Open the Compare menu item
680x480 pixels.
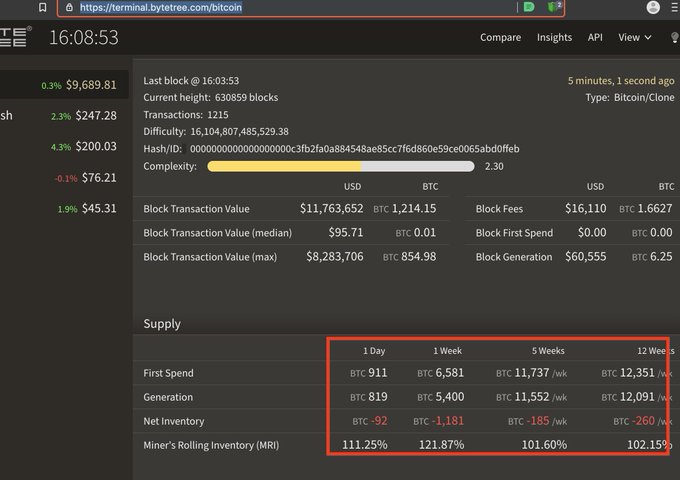500,37
